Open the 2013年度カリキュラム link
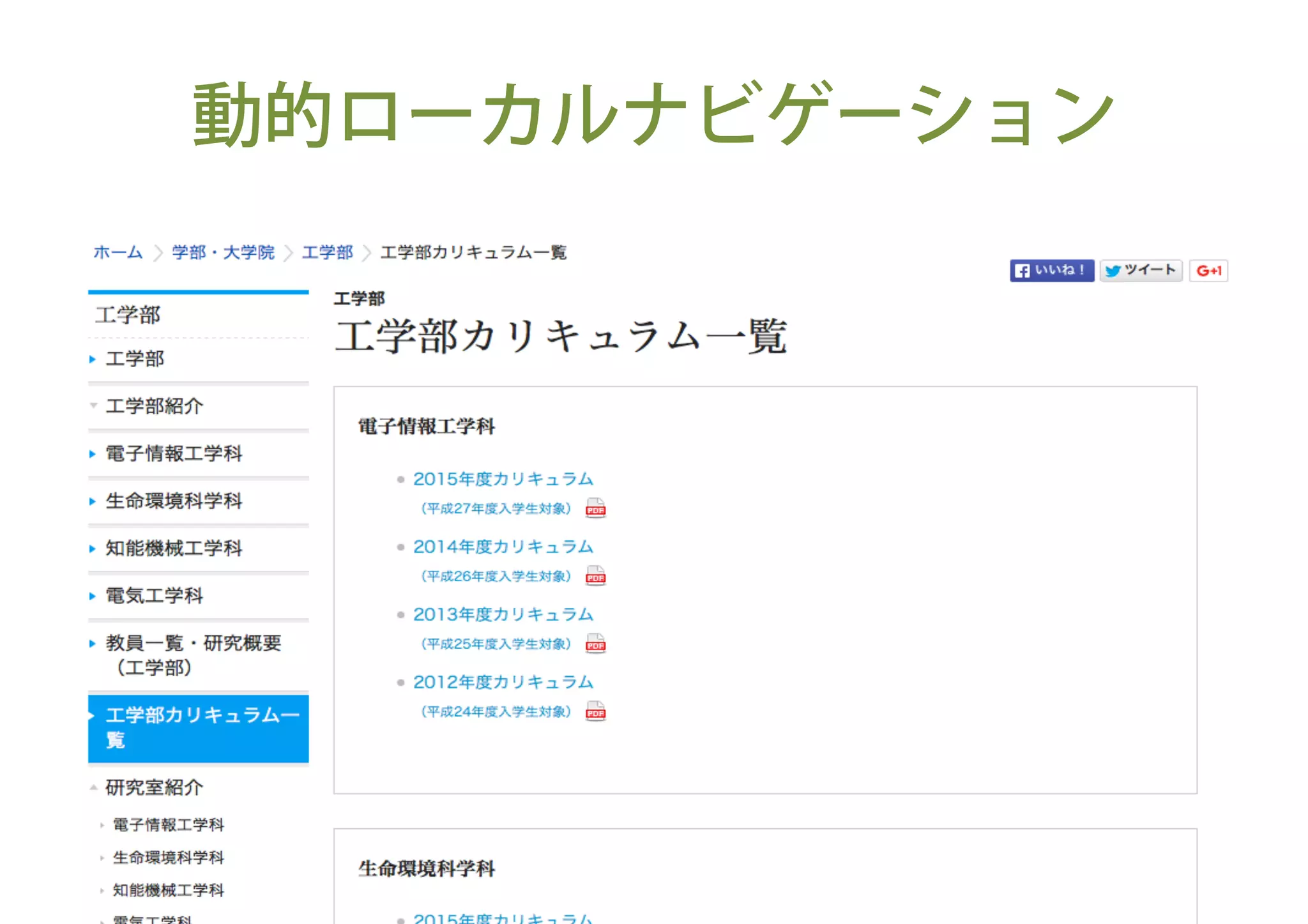 pyautogui.click(x=503, y=614)
